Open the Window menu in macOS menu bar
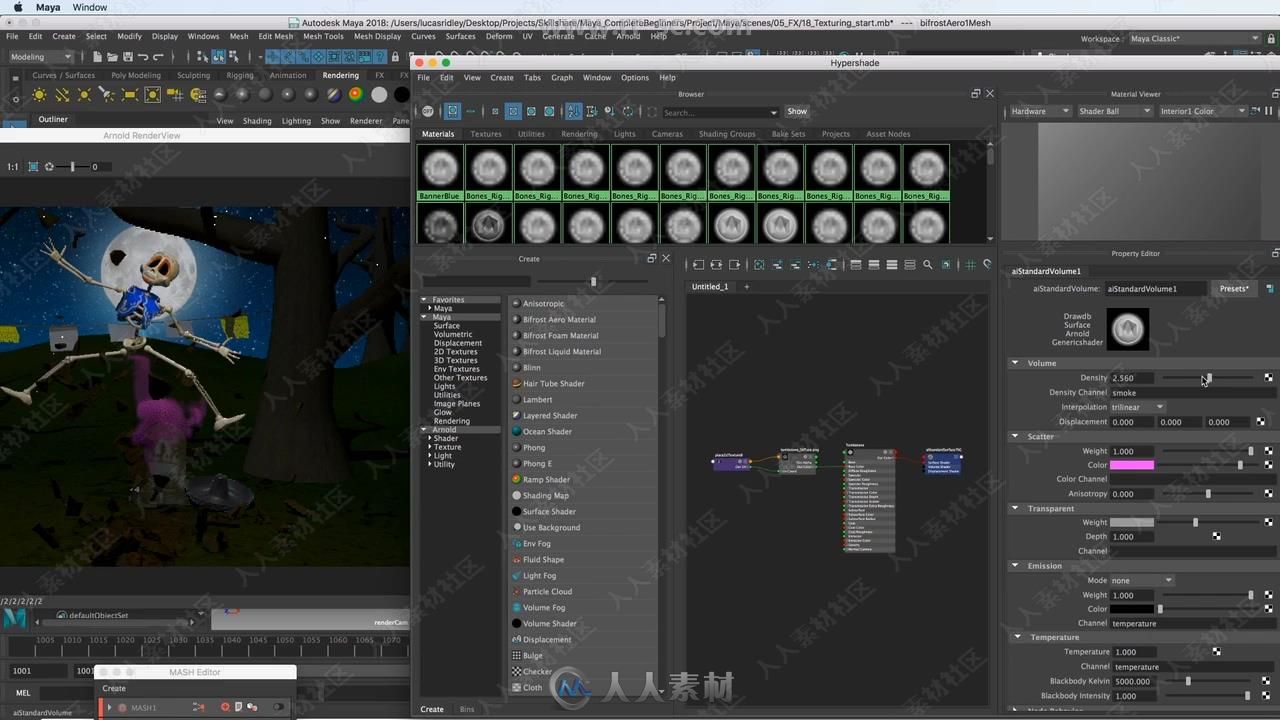 (90, 7)
